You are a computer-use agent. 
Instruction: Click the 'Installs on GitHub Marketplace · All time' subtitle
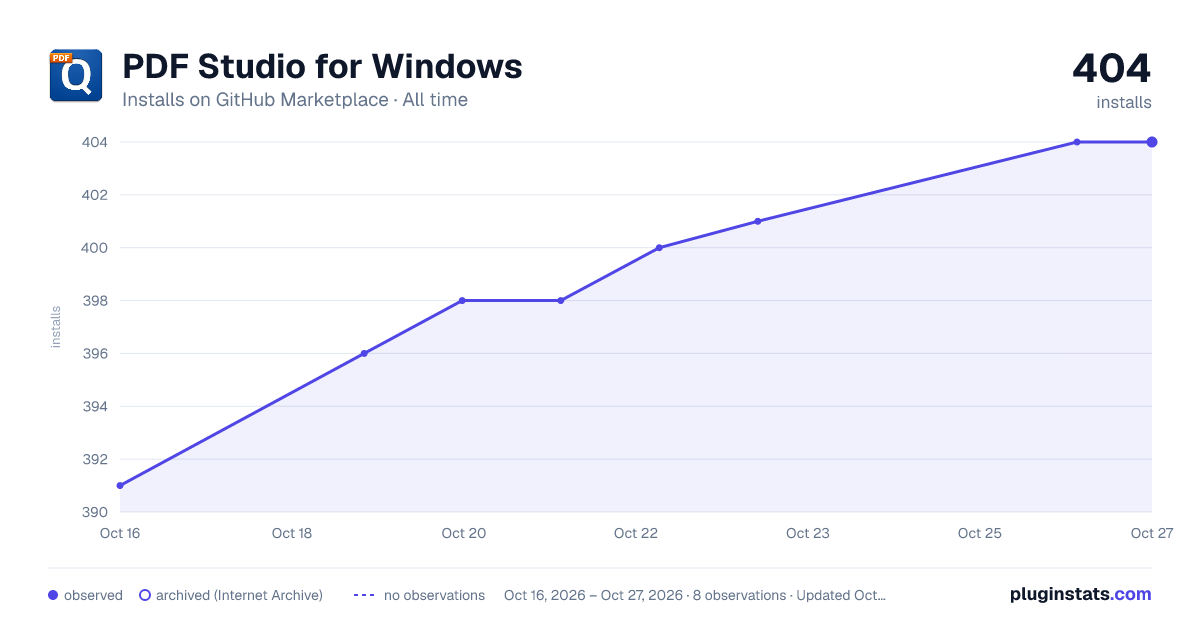295,100
